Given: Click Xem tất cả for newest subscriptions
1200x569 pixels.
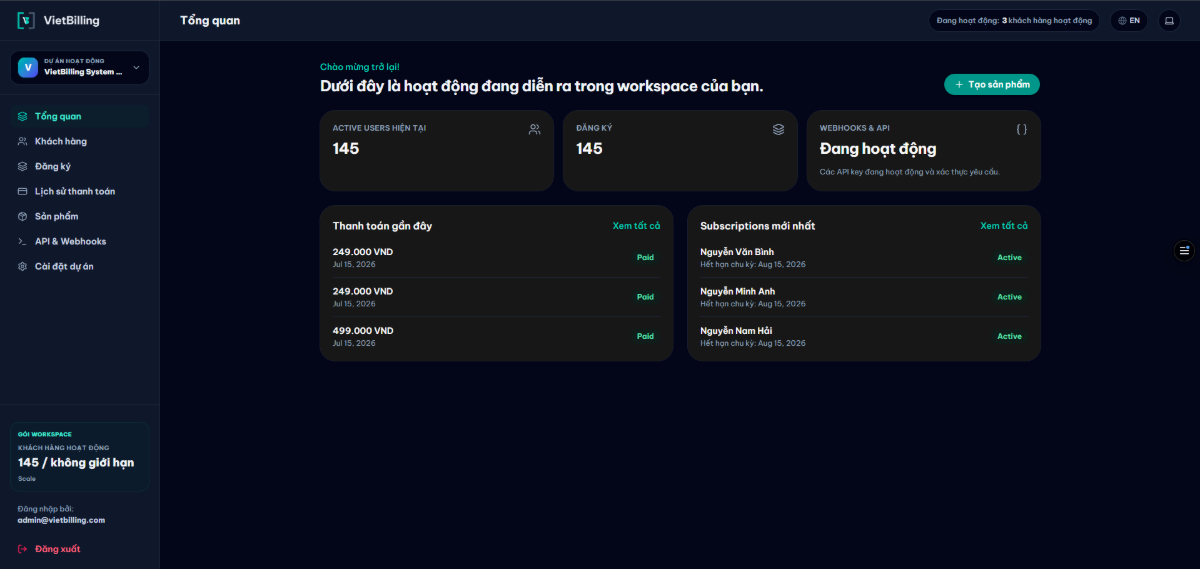Looking at the screenshot, I should [x=1004, y=226].
